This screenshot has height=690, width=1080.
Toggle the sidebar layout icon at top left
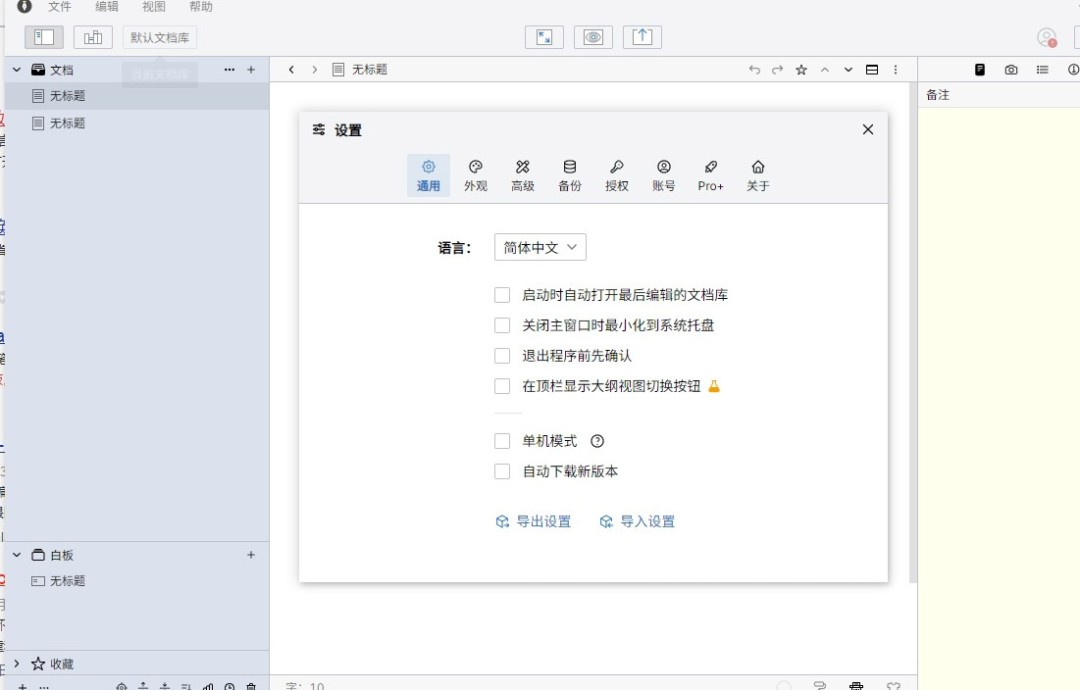coord(41,36)
